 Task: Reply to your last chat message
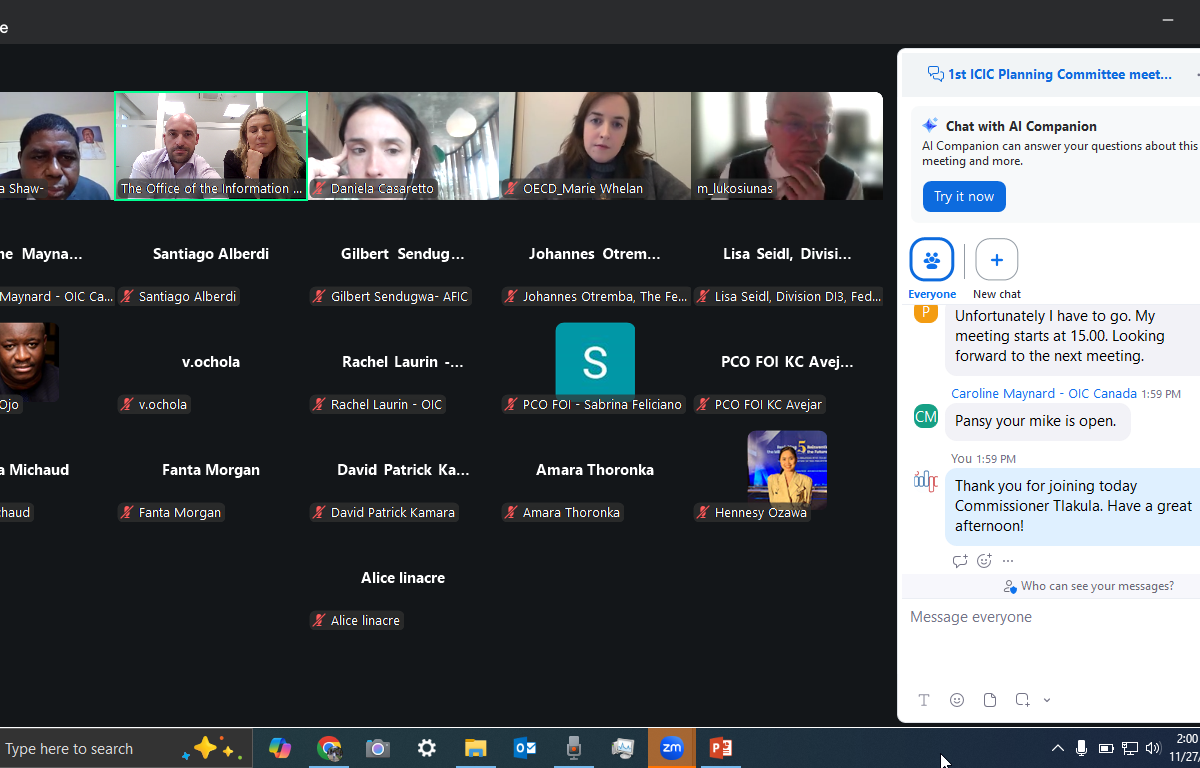(x=960, y=561)
